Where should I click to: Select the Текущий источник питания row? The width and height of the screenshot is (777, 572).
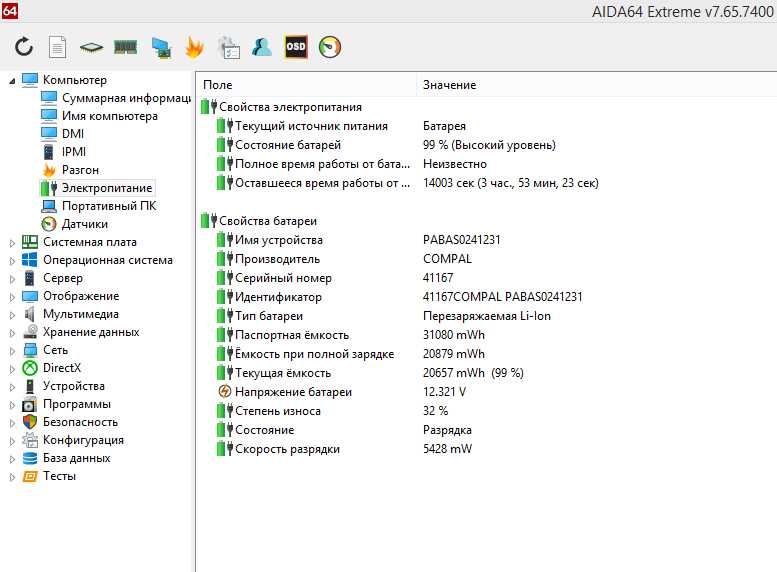(x=487, y=126)
